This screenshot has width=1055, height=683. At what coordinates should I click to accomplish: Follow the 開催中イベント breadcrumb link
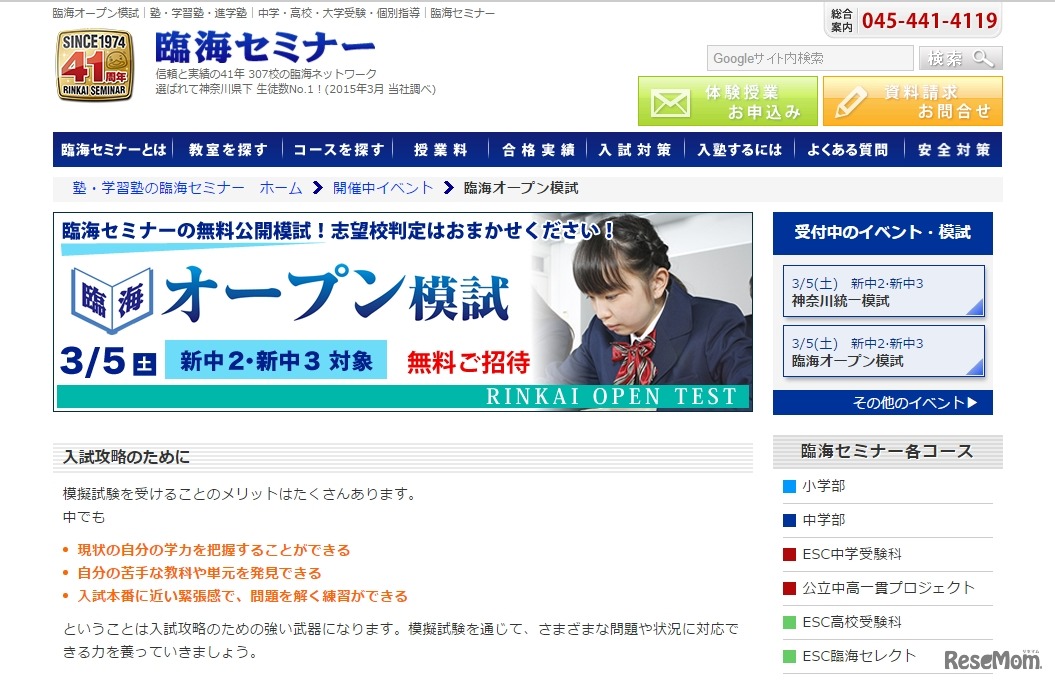coord(383,188)
